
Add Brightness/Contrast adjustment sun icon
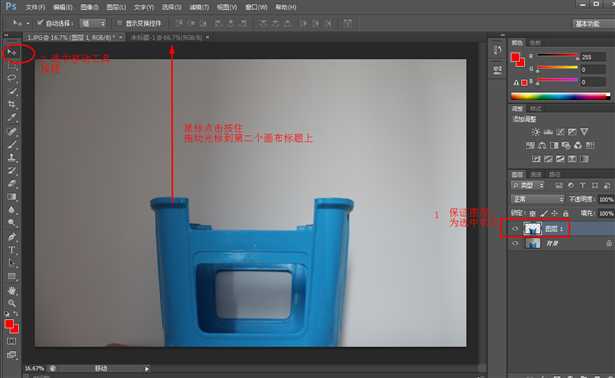coord(536,132)
